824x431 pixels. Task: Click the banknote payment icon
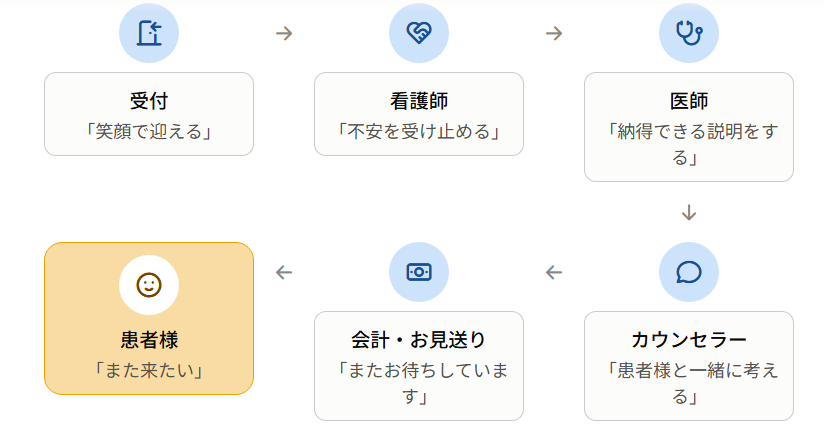(x=419, y=272)
